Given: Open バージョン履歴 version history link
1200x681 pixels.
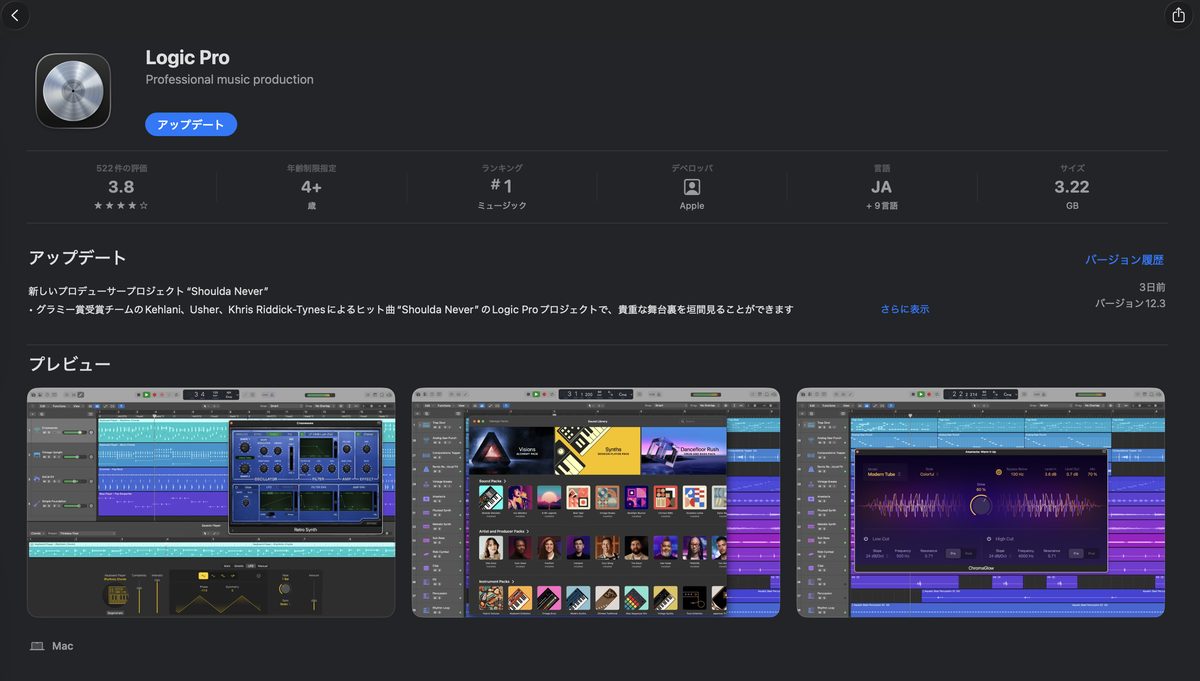Looking at the screenshot, I should 1125,260.
